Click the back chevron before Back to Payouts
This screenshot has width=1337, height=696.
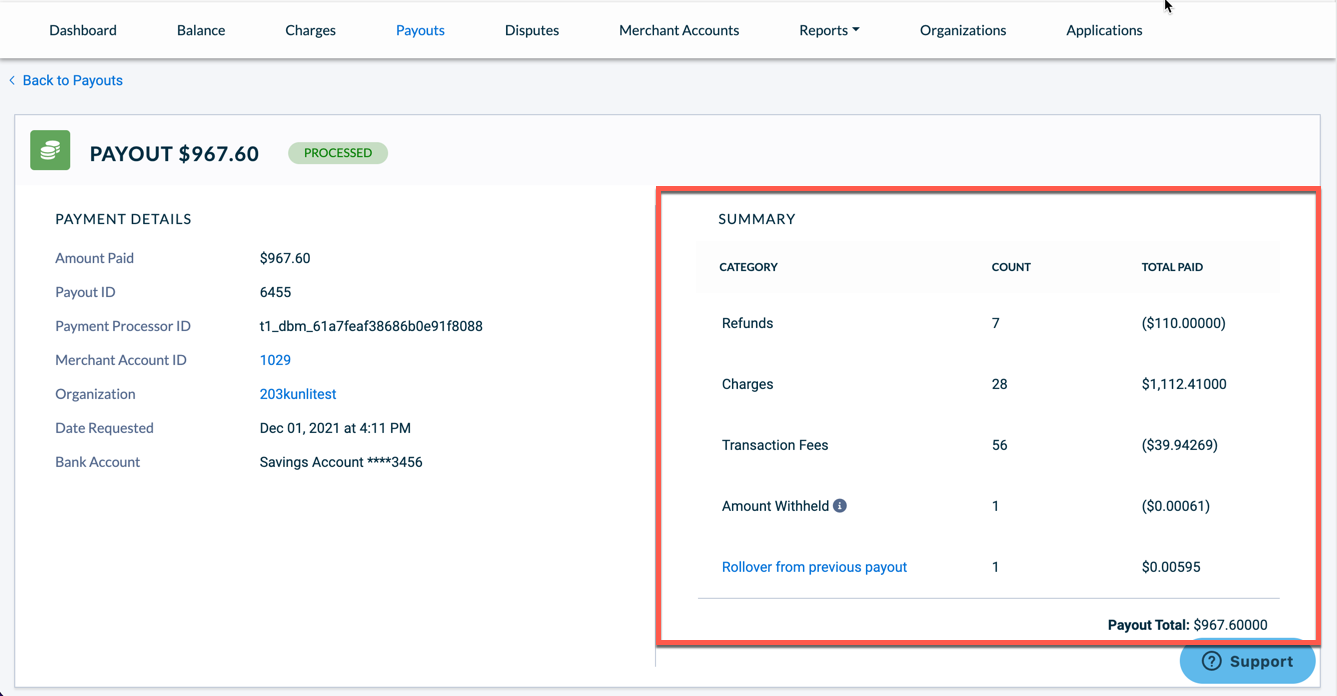(11, 80)
